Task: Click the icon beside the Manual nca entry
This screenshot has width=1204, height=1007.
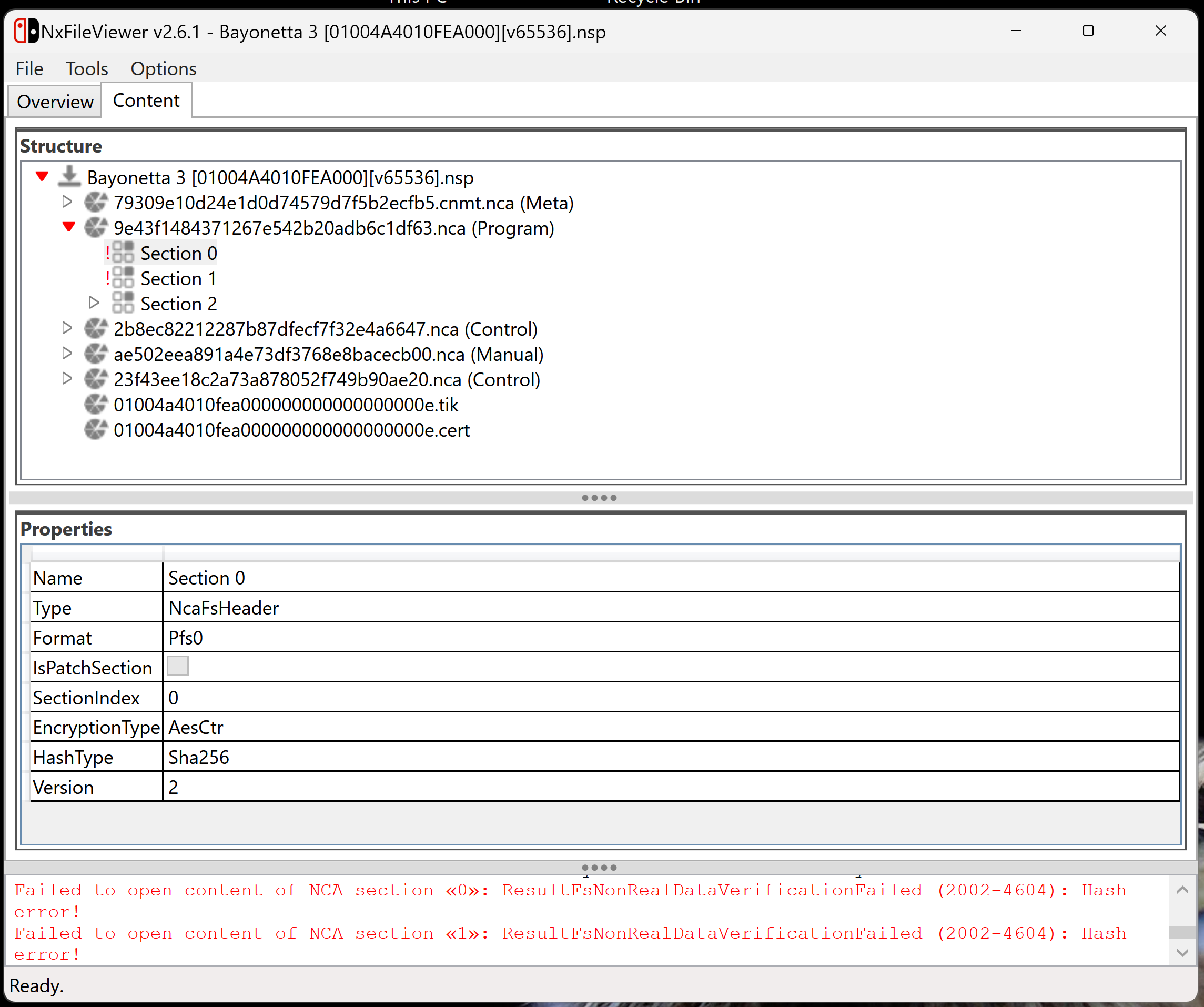Action: click(x=95, y=354)
